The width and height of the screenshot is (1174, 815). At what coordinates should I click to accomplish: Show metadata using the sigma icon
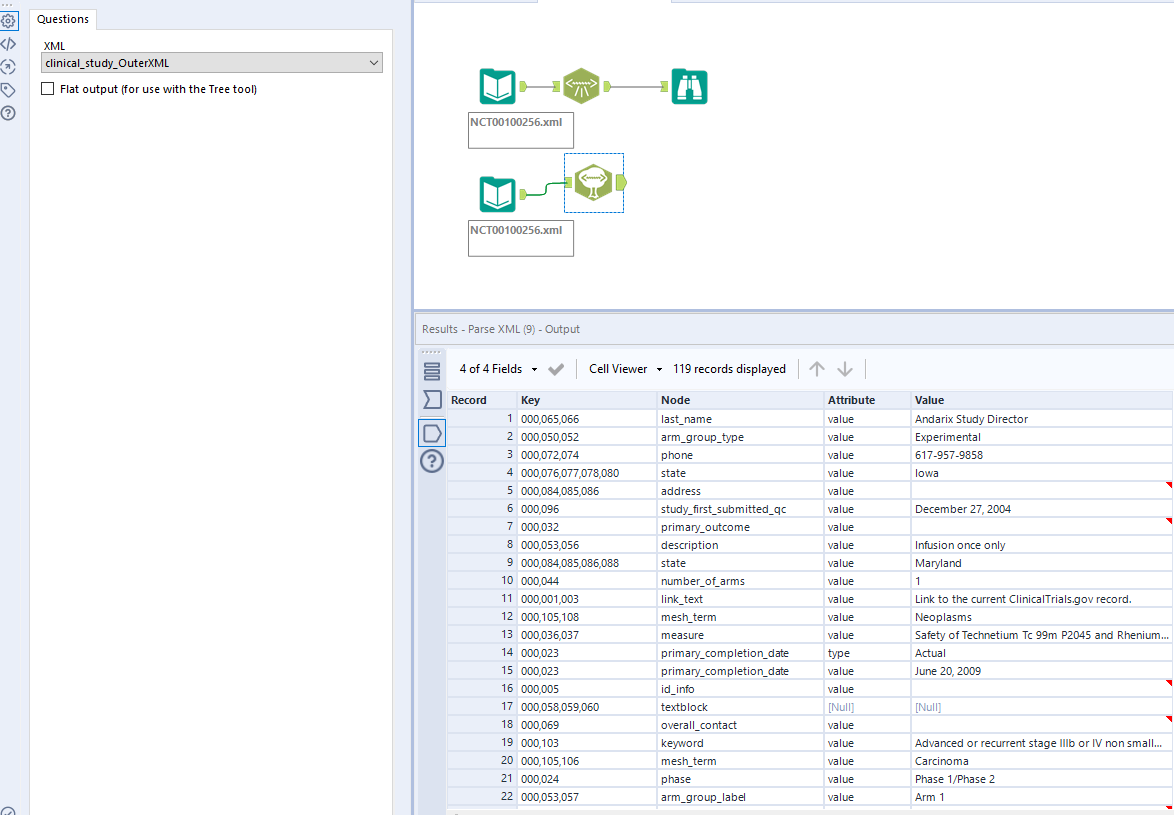432,400
